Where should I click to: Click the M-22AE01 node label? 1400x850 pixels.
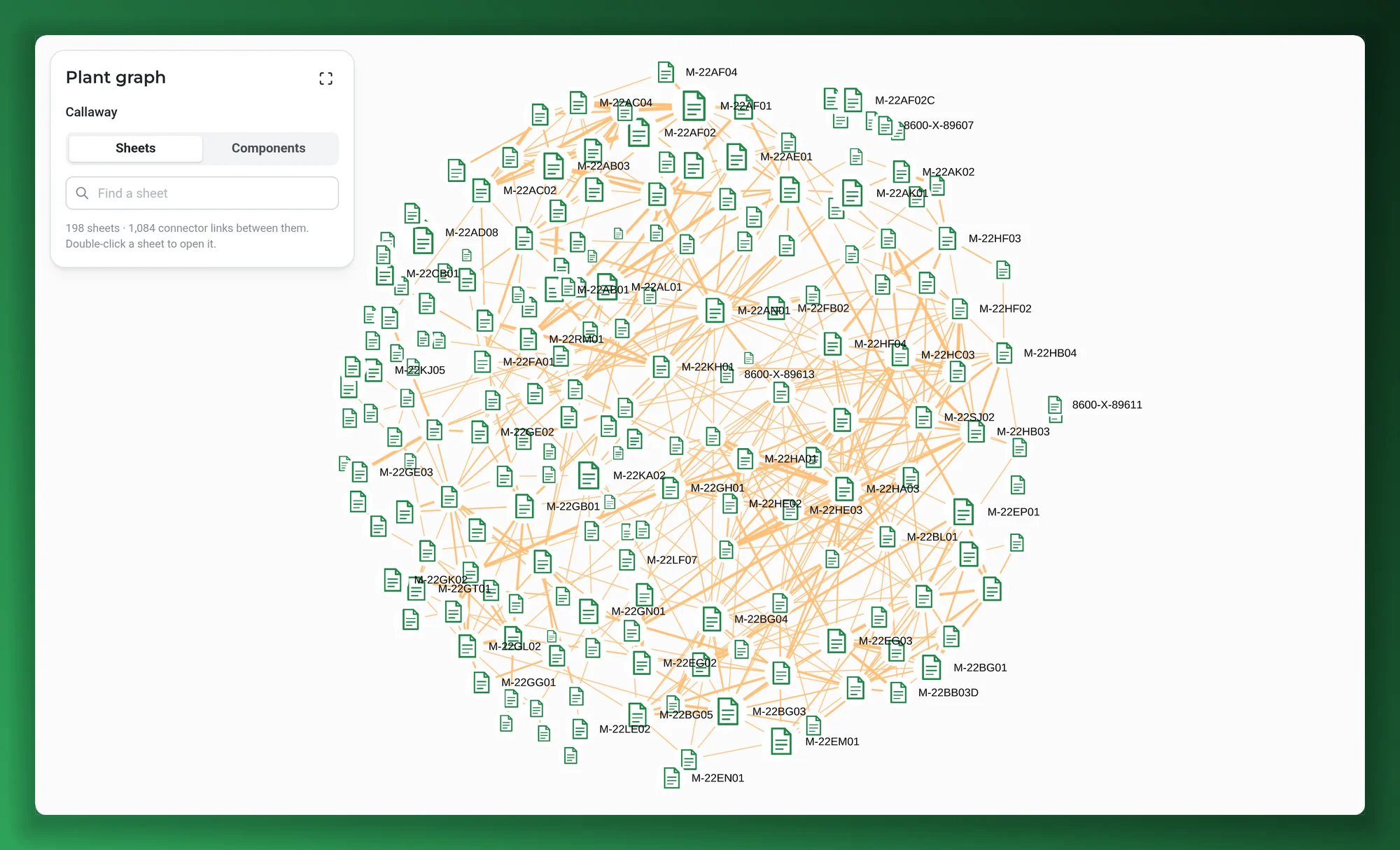pos(786,157)
